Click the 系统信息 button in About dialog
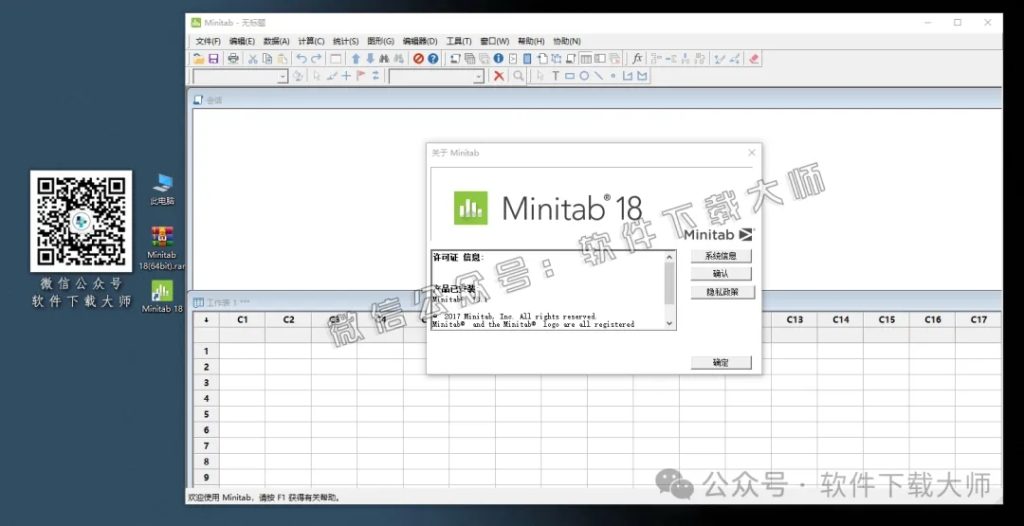Screen dimensions: 1024x526 tap(721, 255)
